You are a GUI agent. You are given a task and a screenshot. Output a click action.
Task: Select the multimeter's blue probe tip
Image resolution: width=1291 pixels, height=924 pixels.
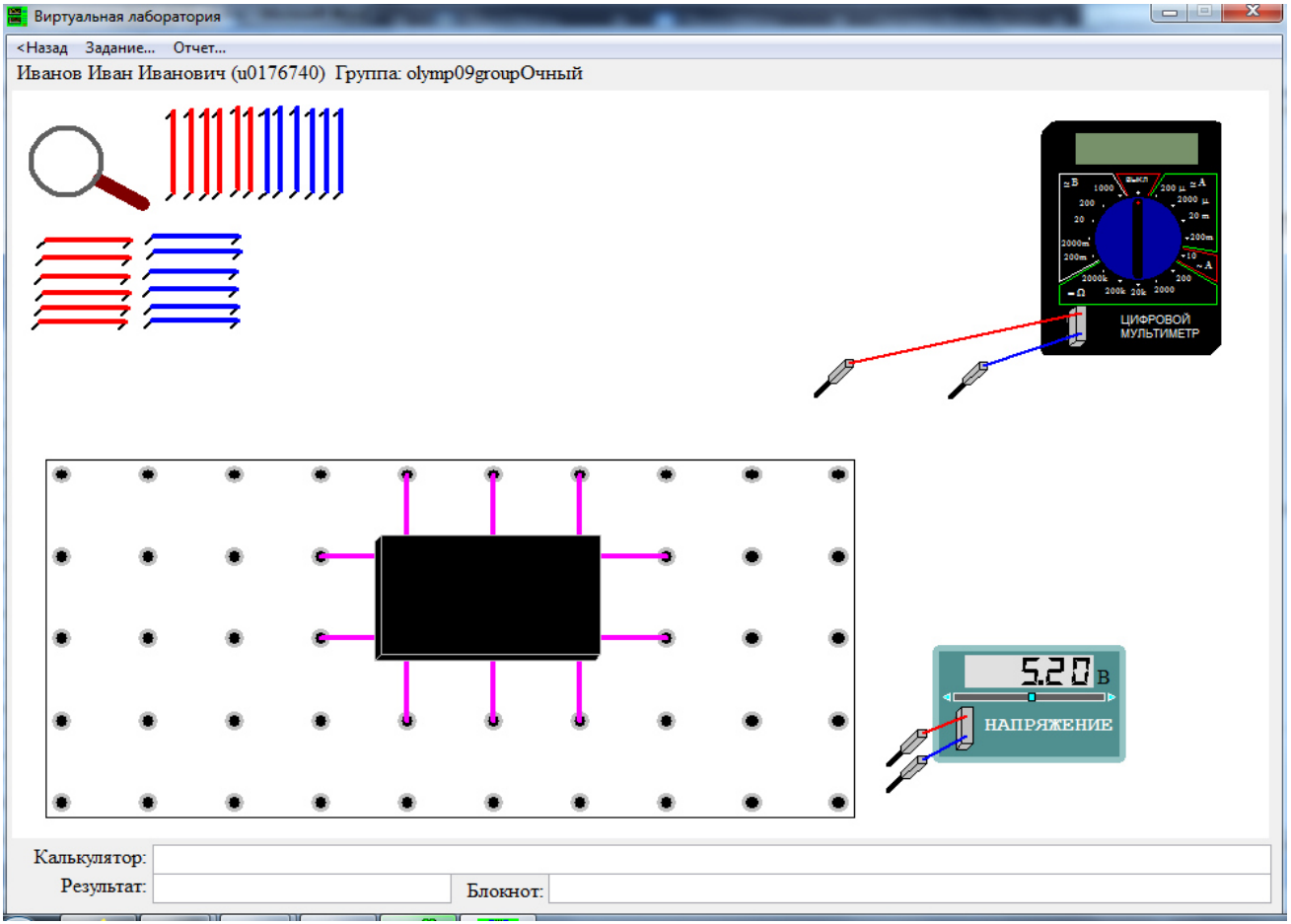968,381
